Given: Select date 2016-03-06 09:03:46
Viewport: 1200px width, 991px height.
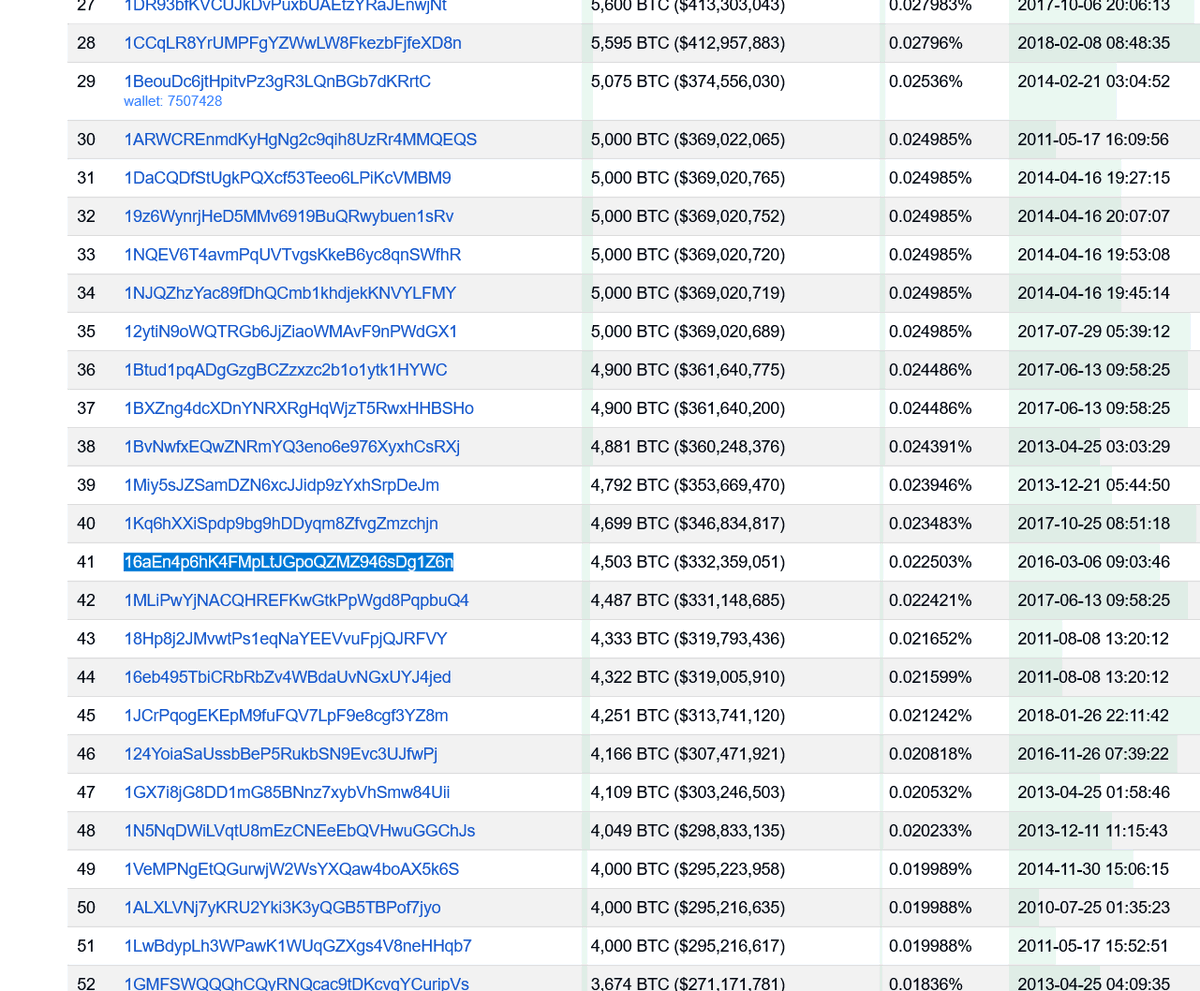Looking at the screenshot, I should point(1093,562).
